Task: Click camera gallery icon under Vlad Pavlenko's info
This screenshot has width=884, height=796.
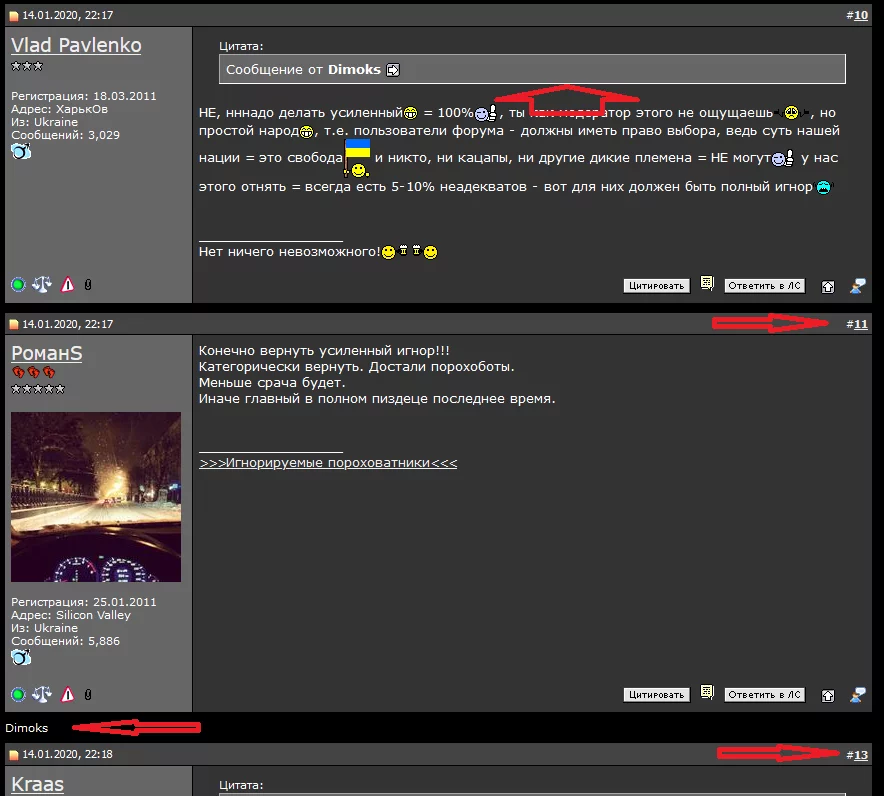Action: [x=21, y=151]
